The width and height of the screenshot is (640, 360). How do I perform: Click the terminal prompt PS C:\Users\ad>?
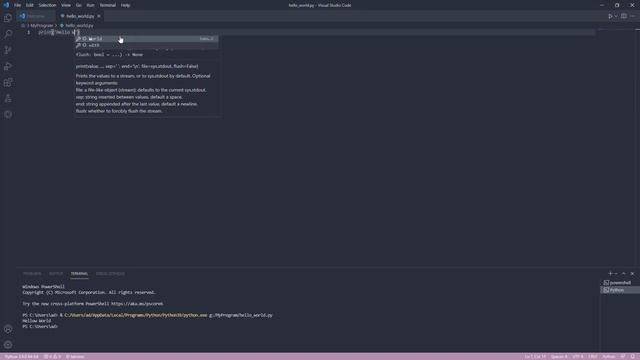pyautogui.click(x=40, y=327)
